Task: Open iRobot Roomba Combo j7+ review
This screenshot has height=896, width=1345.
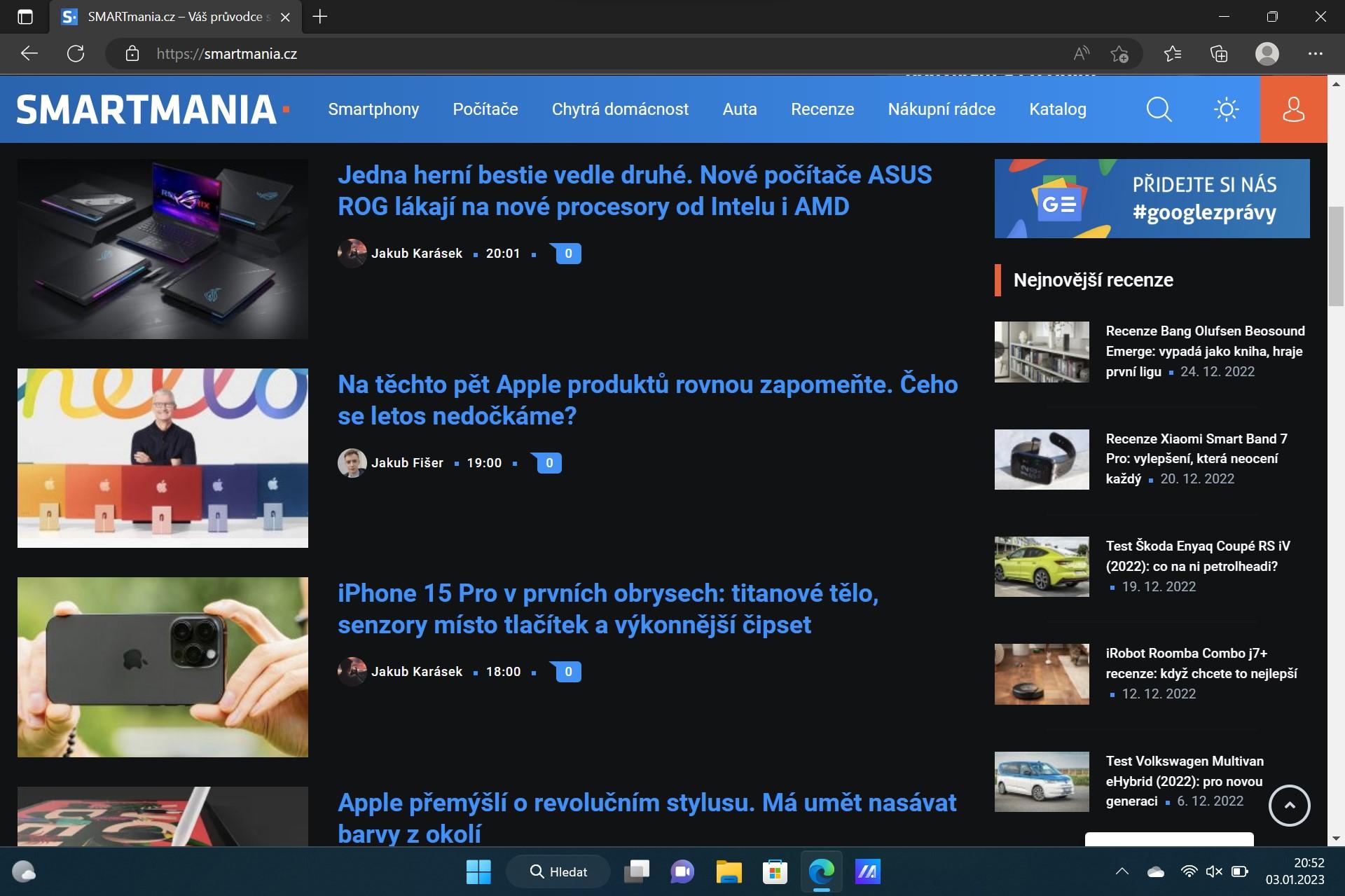Action: [x=1201, y=663]
